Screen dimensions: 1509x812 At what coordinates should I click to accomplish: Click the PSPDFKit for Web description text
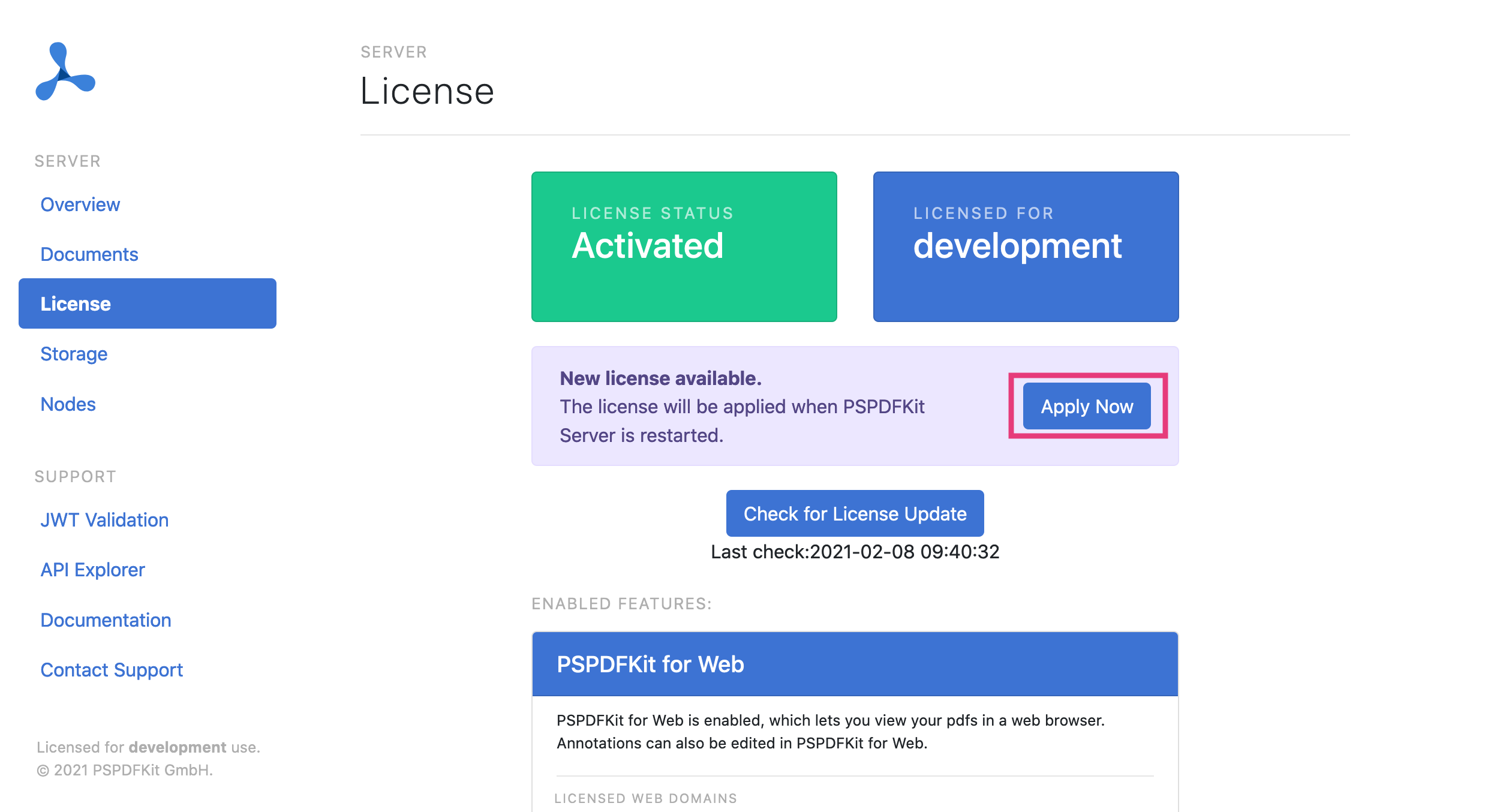(x=831, y=732)
